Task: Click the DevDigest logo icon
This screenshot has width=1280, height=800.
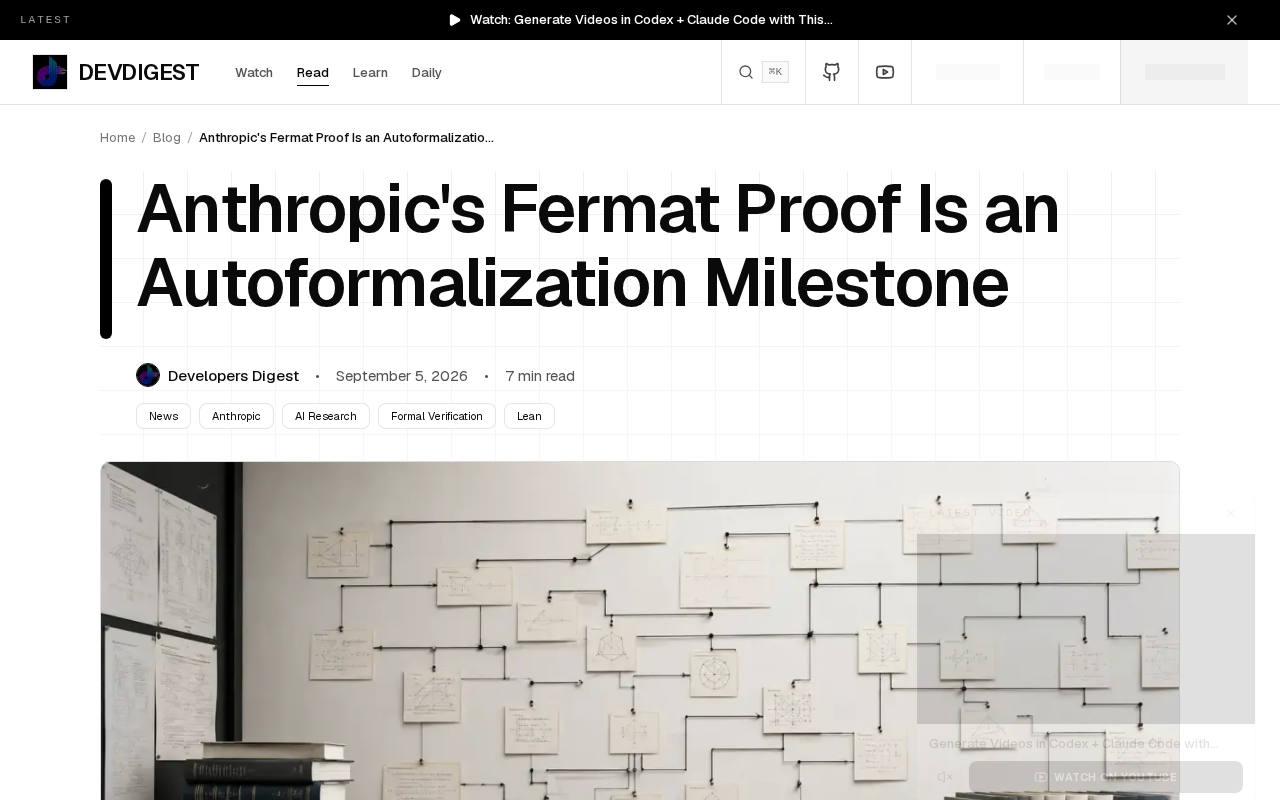Action: click(x=50, y=72)
